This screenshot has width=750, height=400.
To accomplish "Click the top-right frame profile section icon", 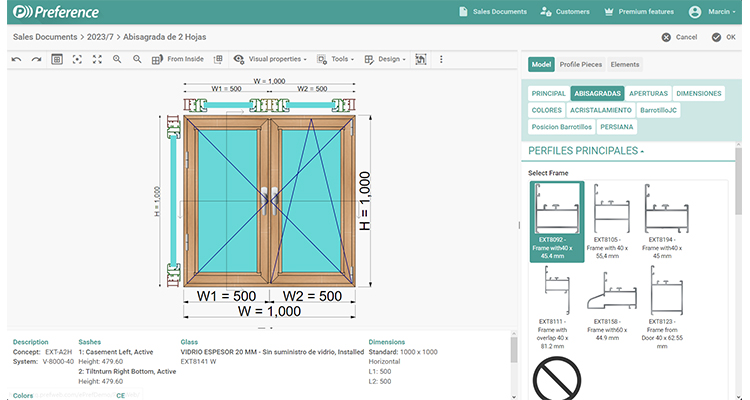I will point(344,105).
